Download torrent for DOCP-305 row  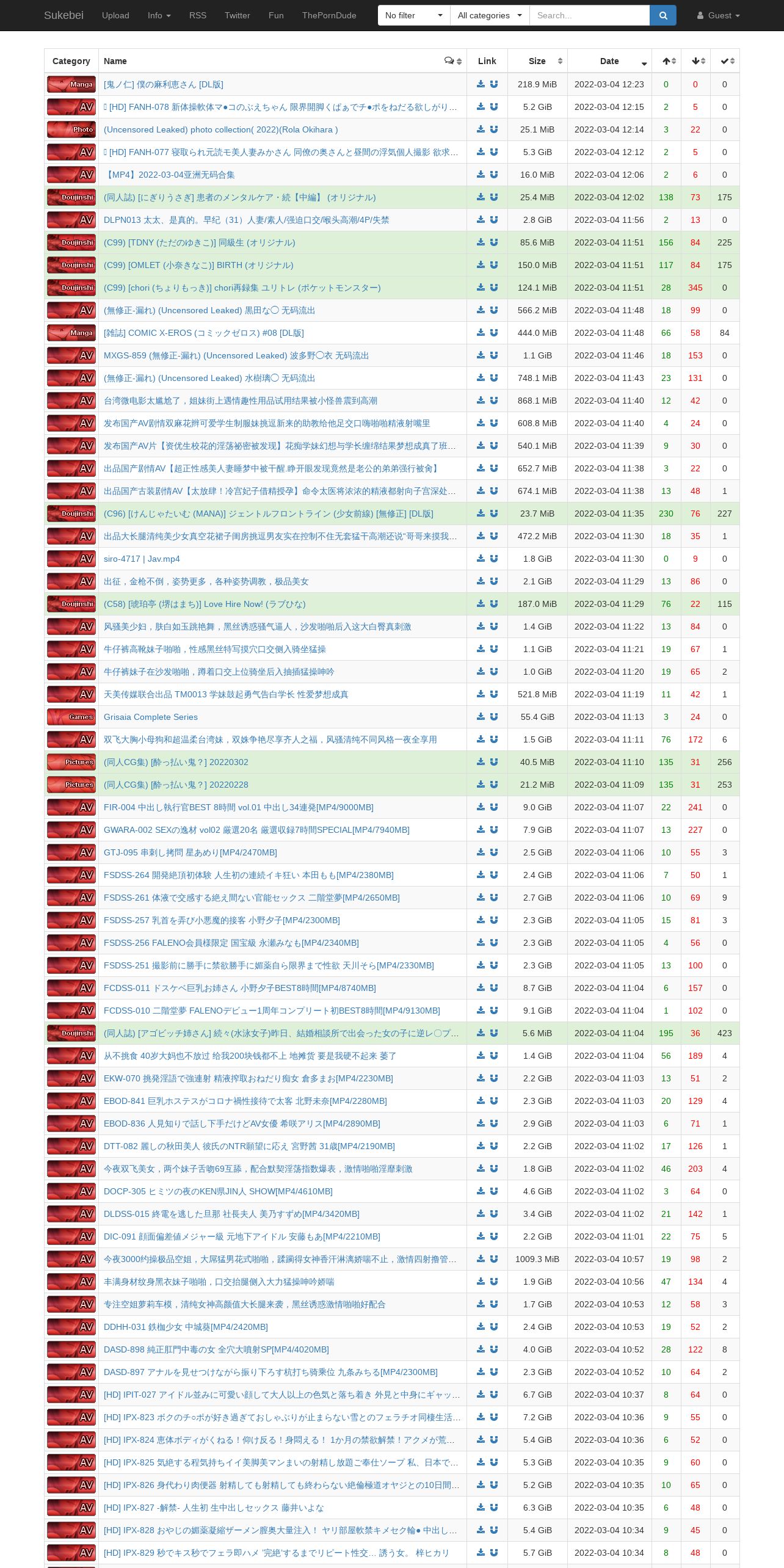481,1191
